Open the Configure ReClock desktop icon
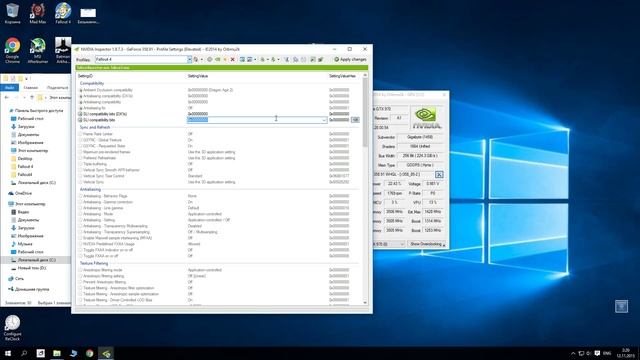Screen dimensions: 640x360 coord(12,328)
